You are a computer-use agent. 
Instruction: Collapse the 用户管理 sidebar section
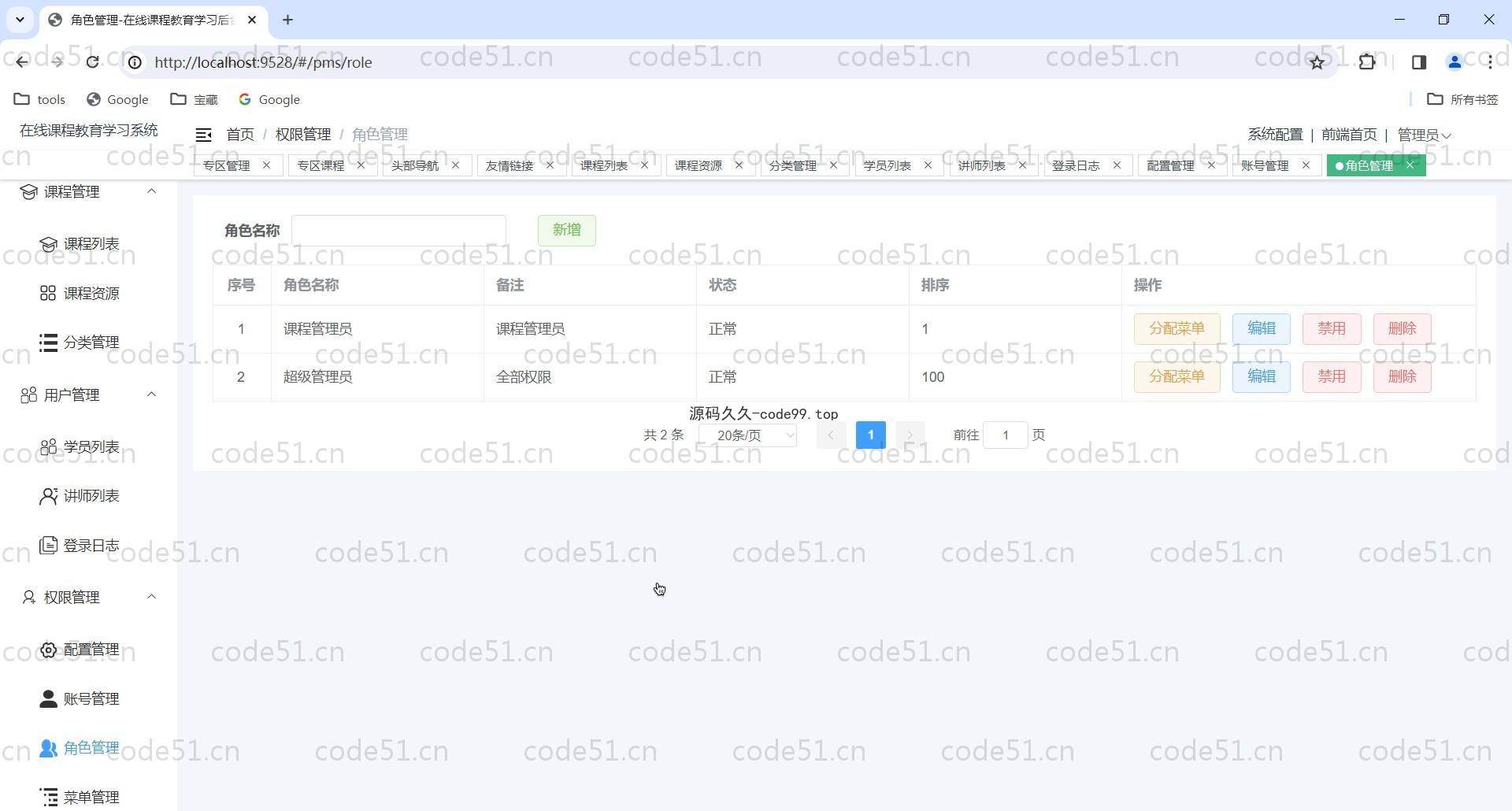151,394
